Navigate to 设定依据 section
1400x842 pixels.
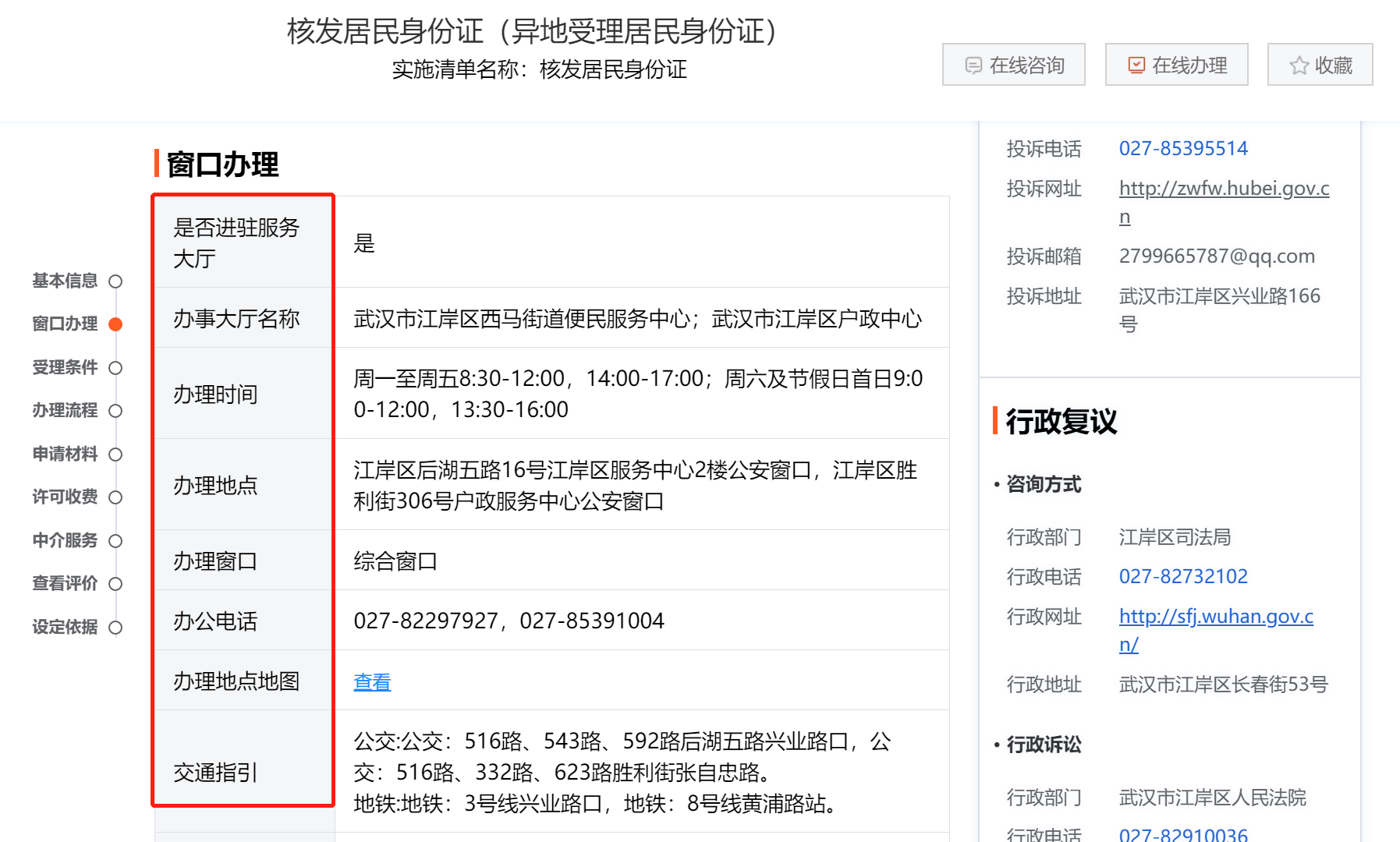[65, 627]
